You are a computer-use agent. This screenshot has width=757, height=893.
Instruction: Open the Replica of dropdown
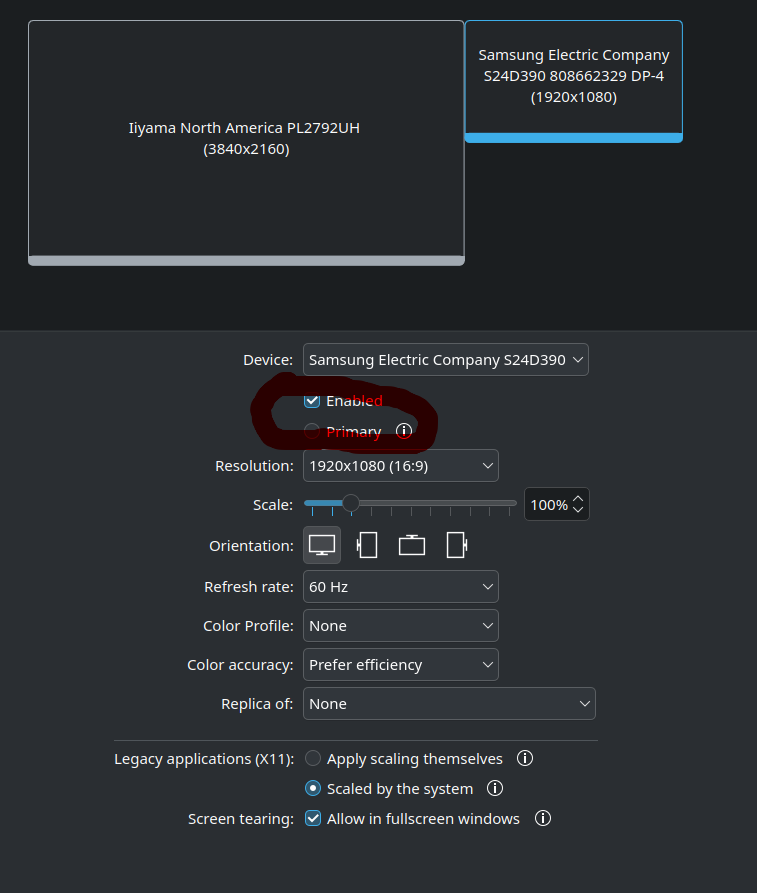pos(449,703)
